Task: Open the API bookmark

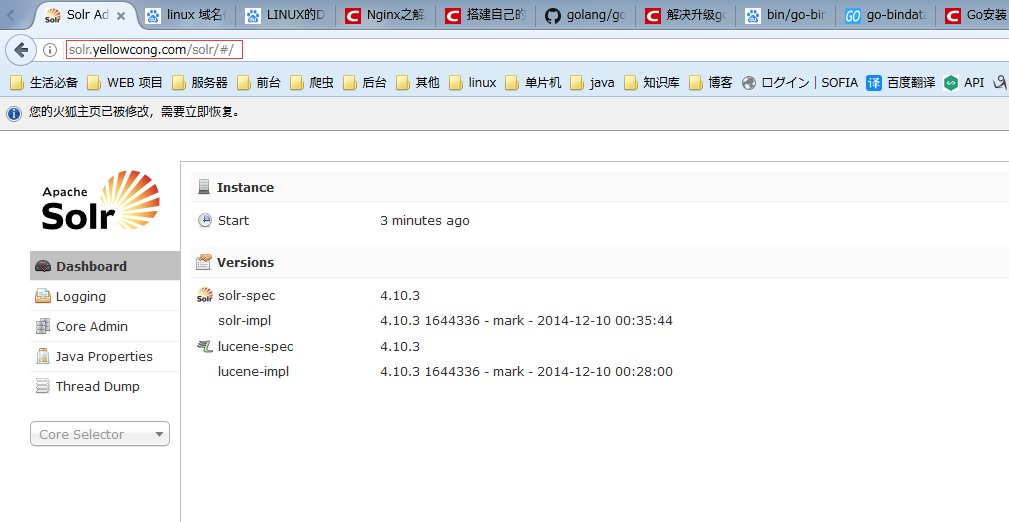Action: pyautogui.click(x=964, y=82)
